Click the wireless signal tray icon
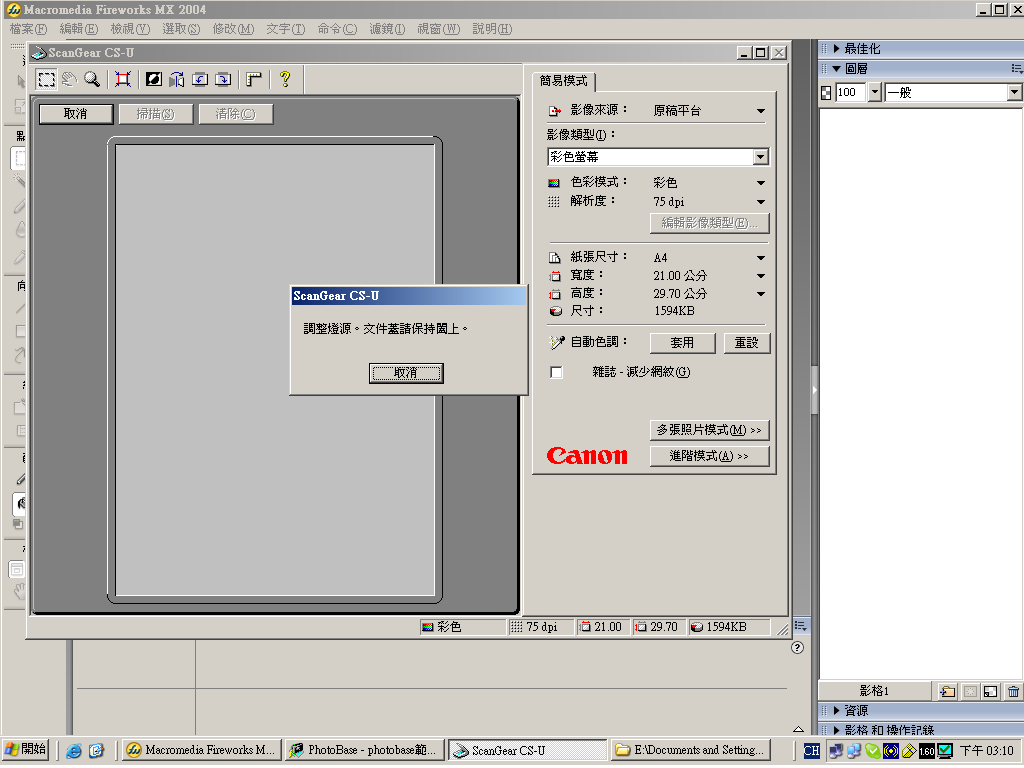 pyautogui.click(x=891, y=751)
